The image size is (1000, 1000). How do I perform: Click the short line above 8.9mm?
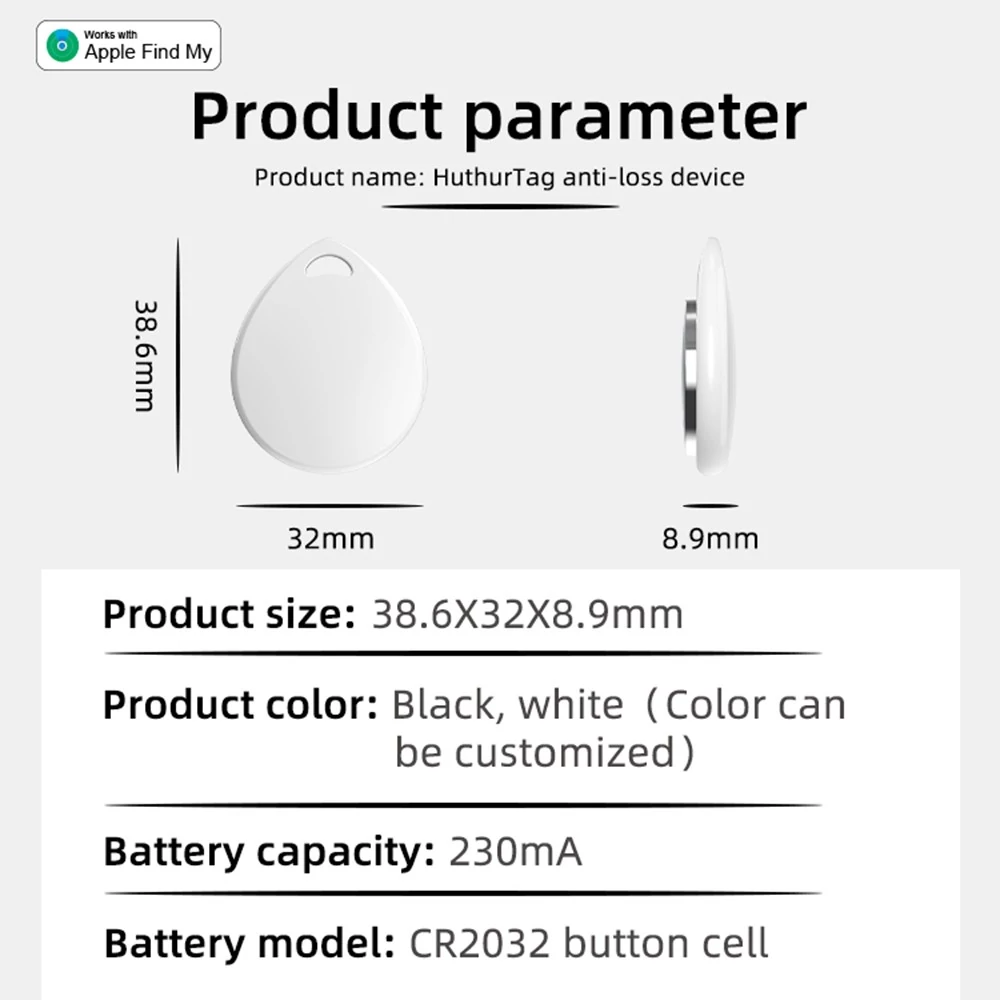pos(710,506)
